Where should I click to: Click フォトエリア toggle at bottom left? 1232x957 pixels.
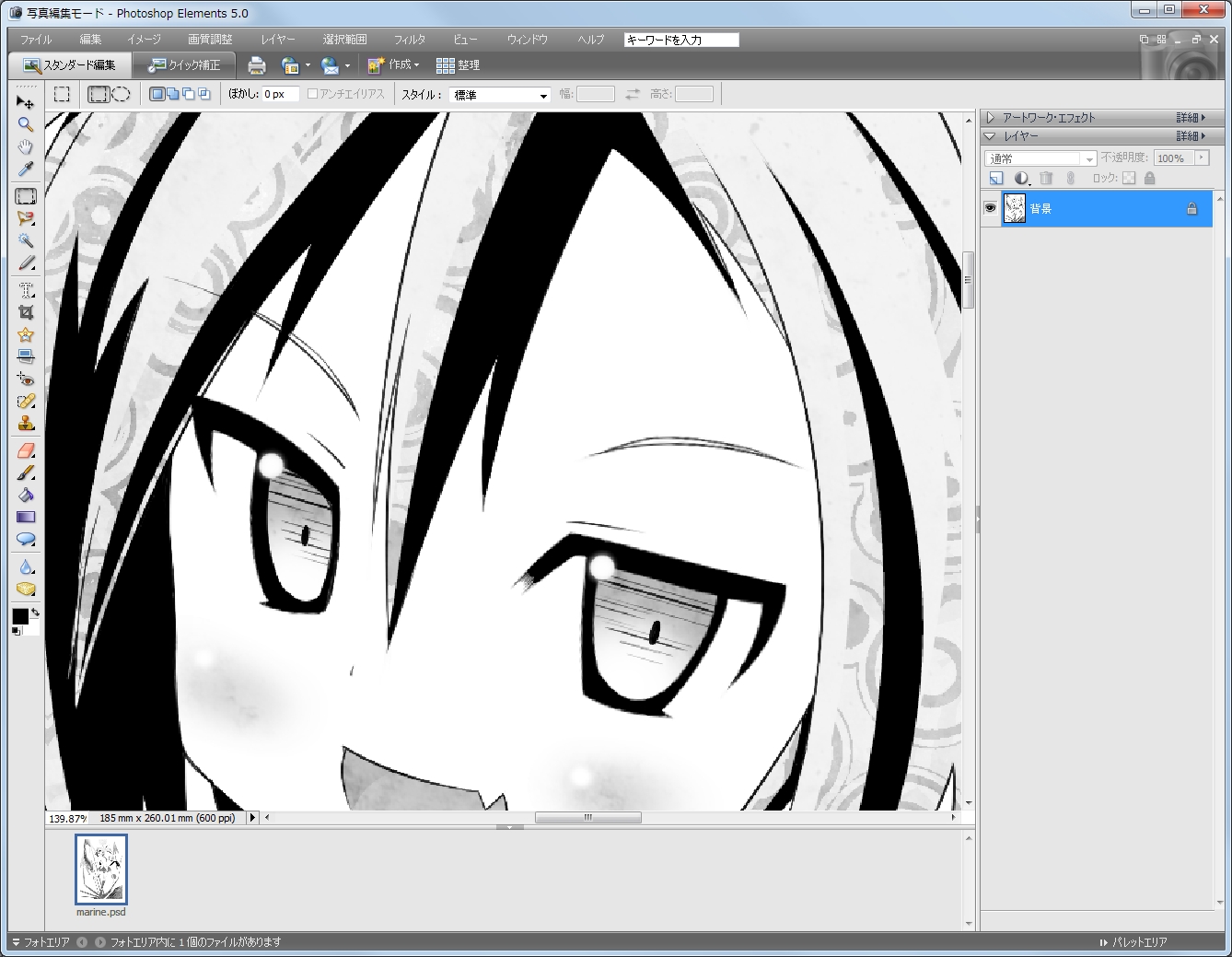(41, 942)
